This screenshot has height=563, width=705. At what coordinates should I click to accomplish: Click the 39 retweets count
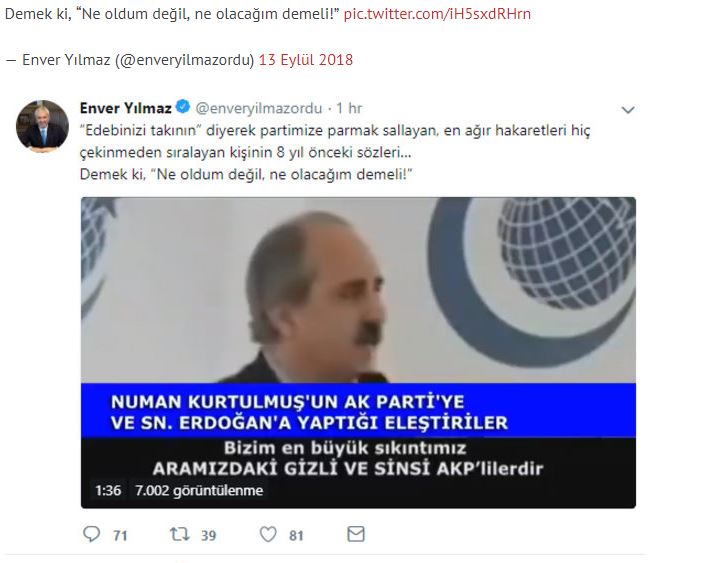pos(208,536)
